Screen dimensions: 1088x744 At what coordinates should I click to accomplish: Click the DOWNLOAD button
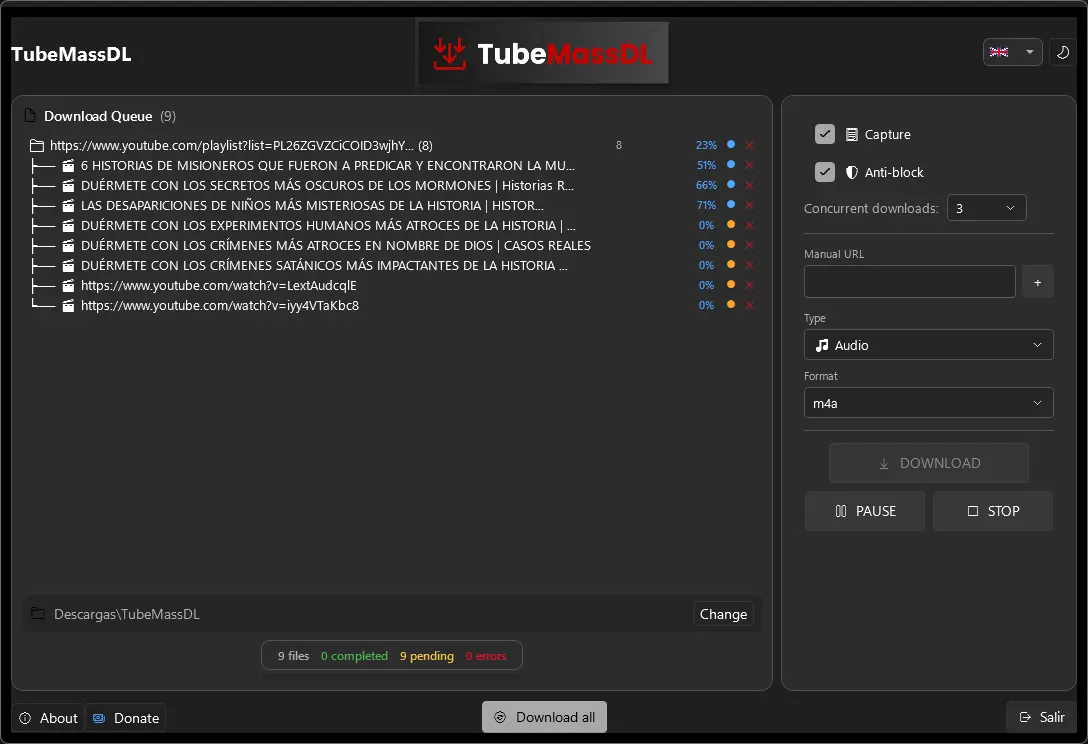coord(928,463)
